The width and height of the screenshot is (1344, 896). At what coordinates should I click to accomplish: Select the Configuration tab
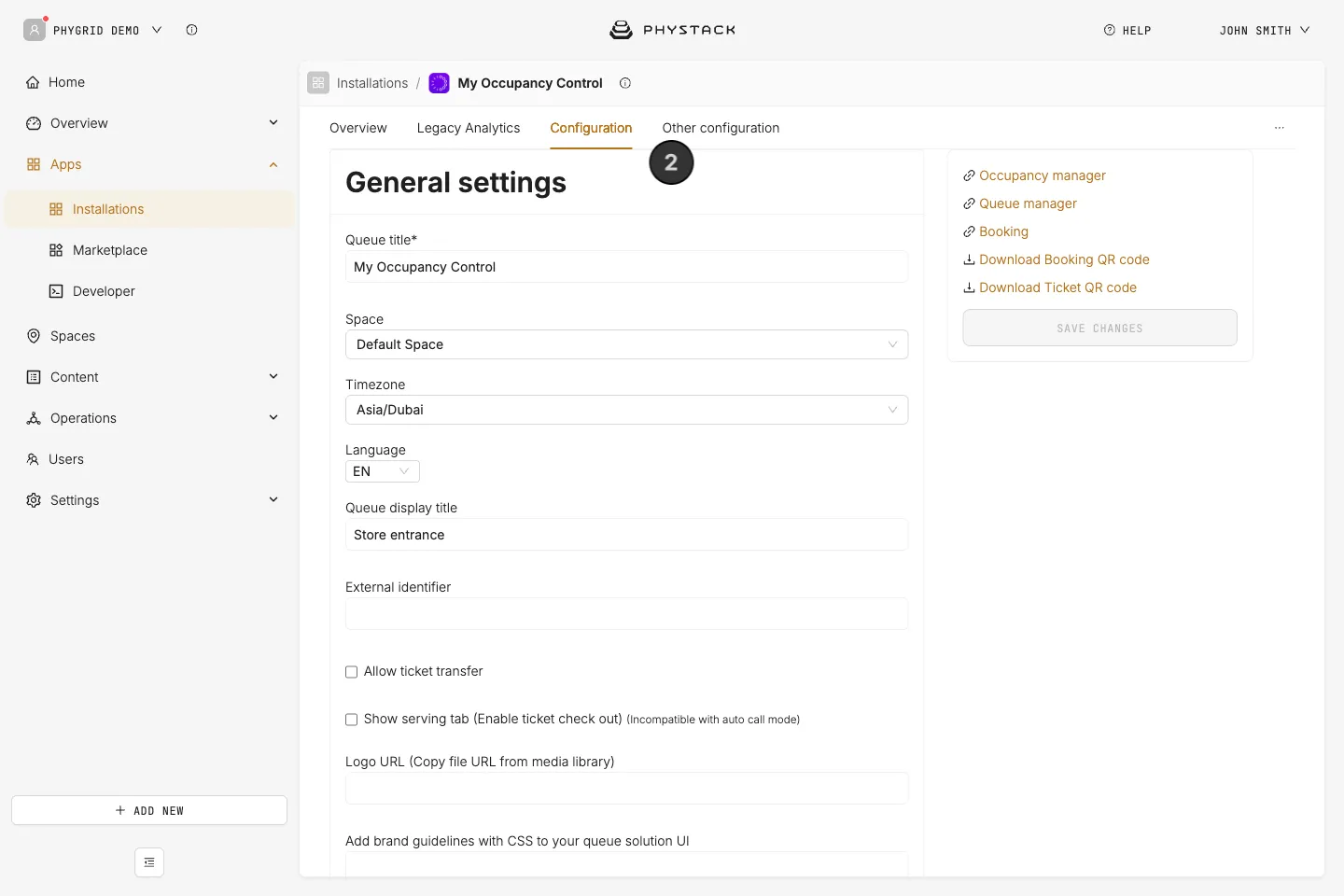click(591, 128)
